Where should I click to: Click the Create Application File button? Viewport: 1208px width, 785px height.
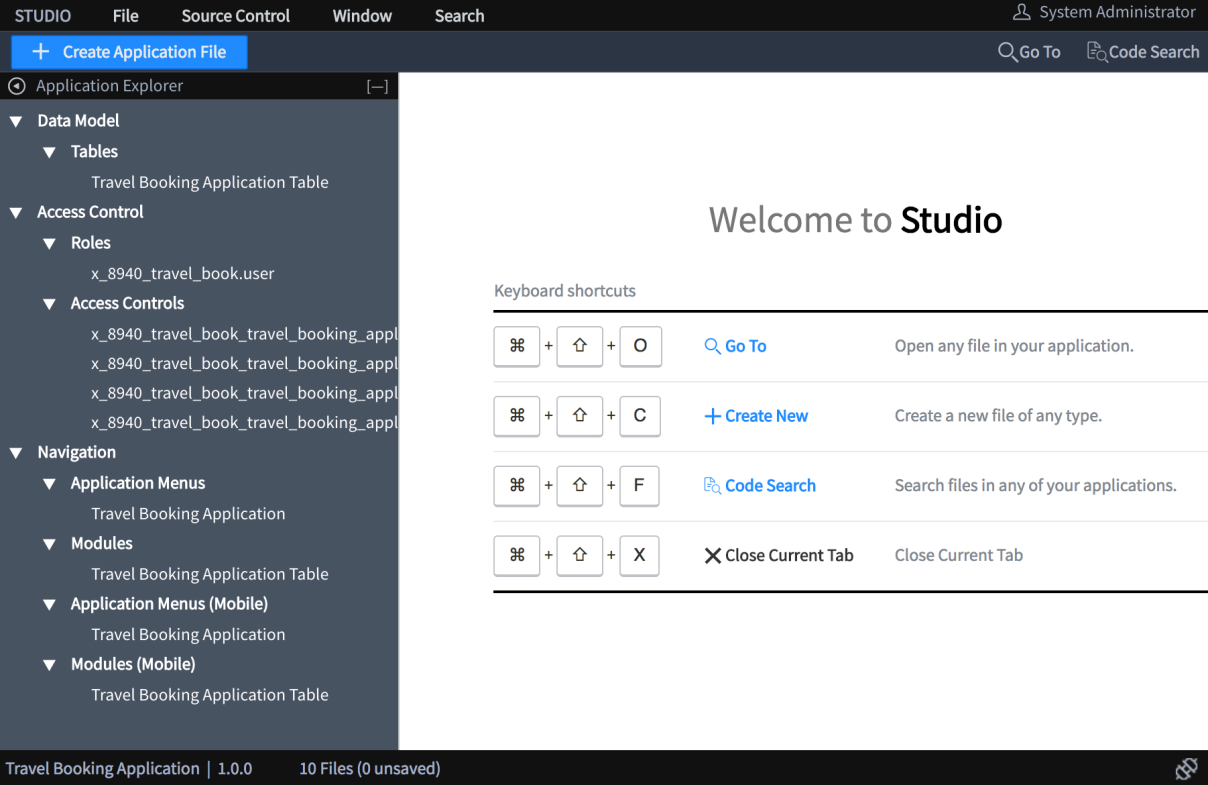point(128,51)
